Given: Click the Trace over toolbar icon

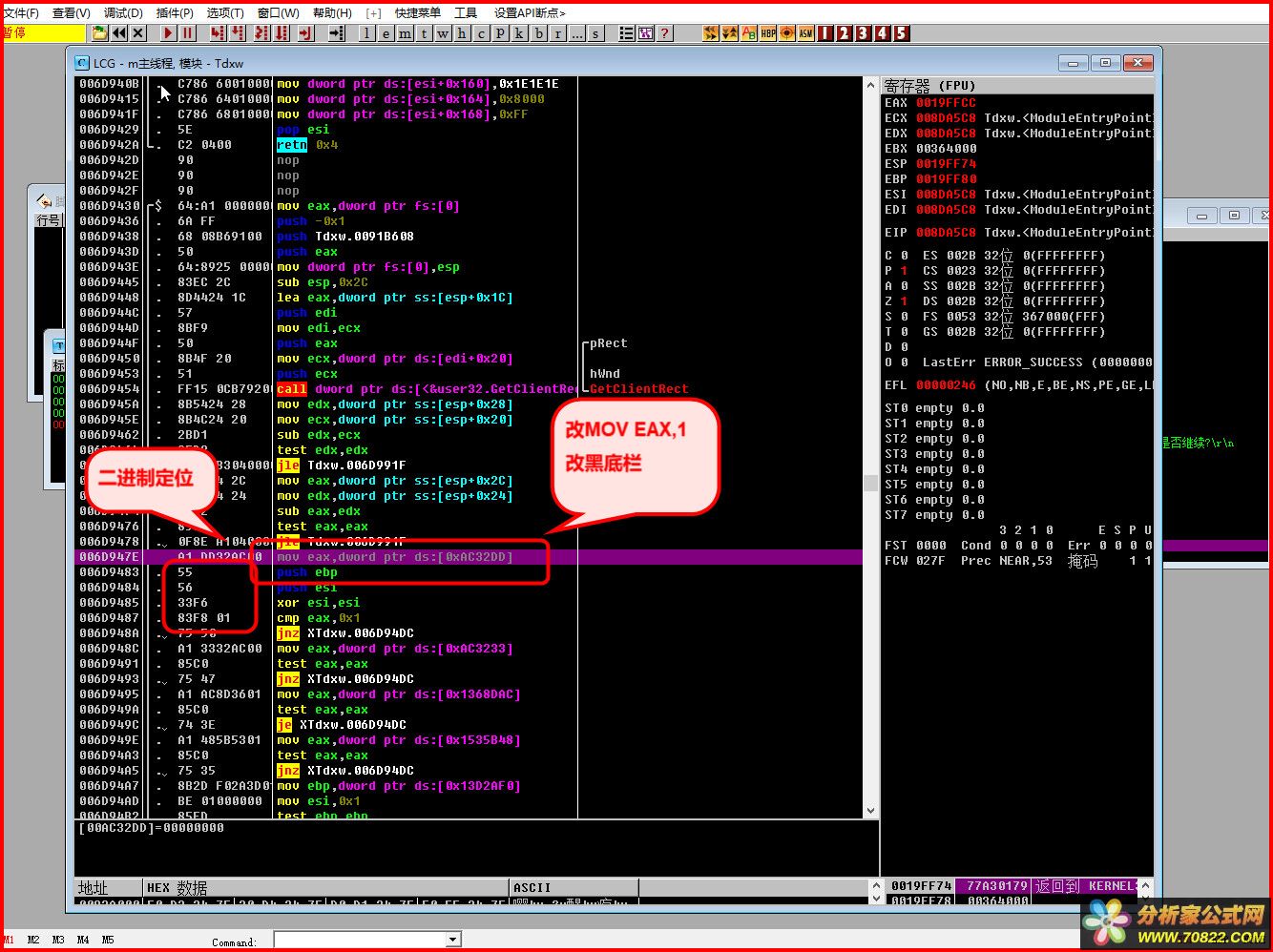Looking at the screenshot, I should pos(282,33).
